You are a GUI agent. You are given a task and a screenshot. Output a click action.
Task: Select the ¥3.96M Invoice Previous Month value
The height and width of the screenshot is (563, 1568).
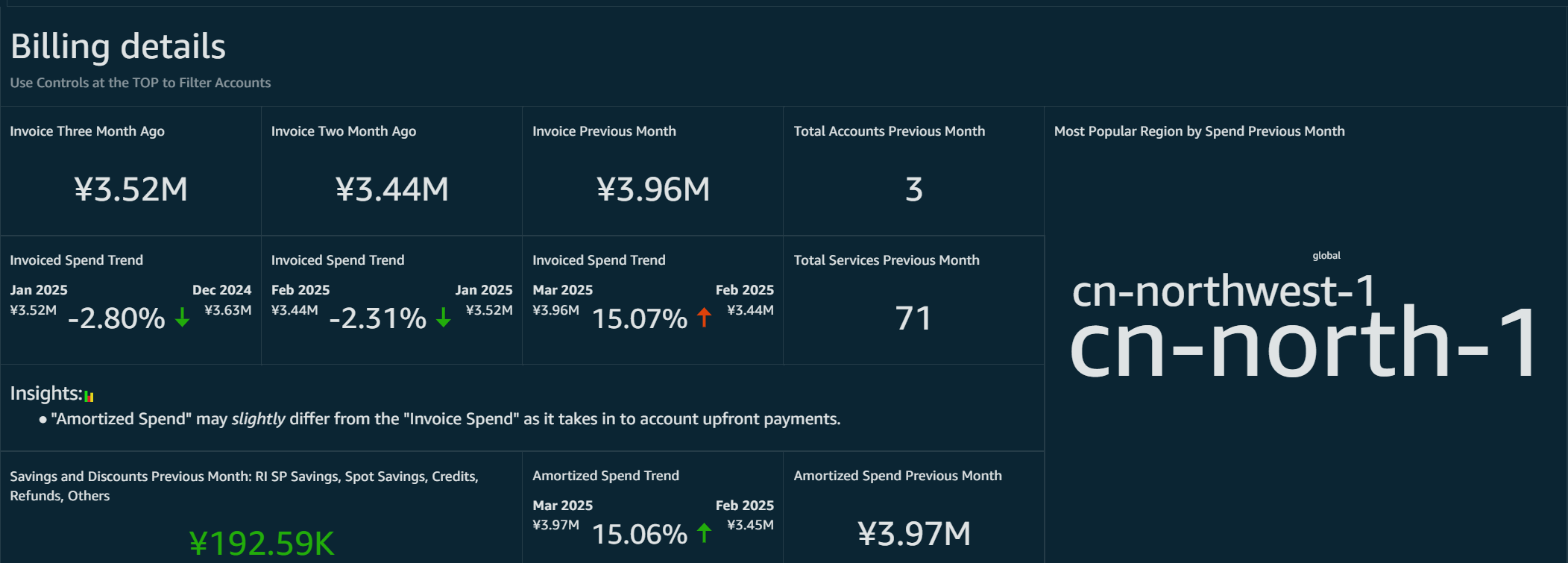click(x=653, y=189)
